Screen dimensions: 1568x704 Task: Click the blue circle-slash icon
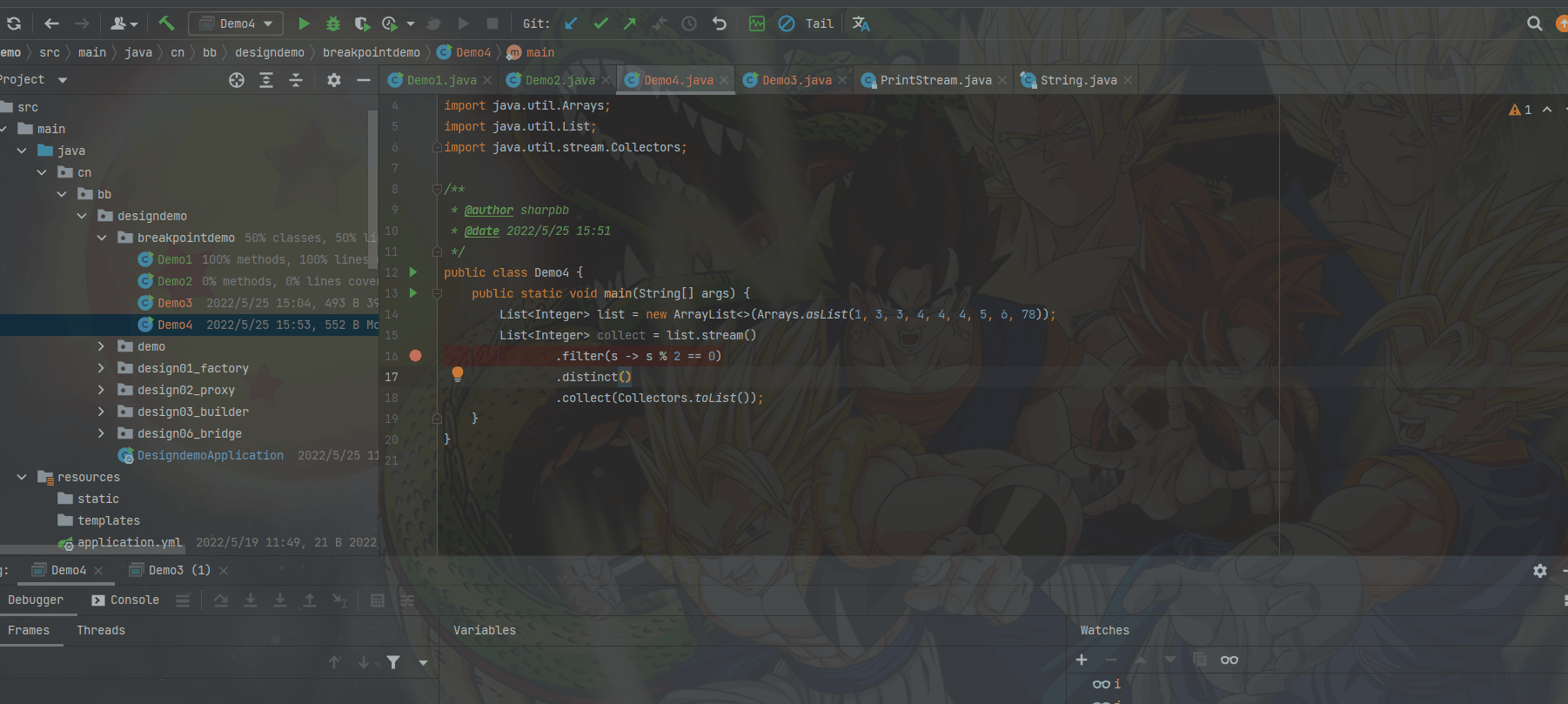point(787,23)
